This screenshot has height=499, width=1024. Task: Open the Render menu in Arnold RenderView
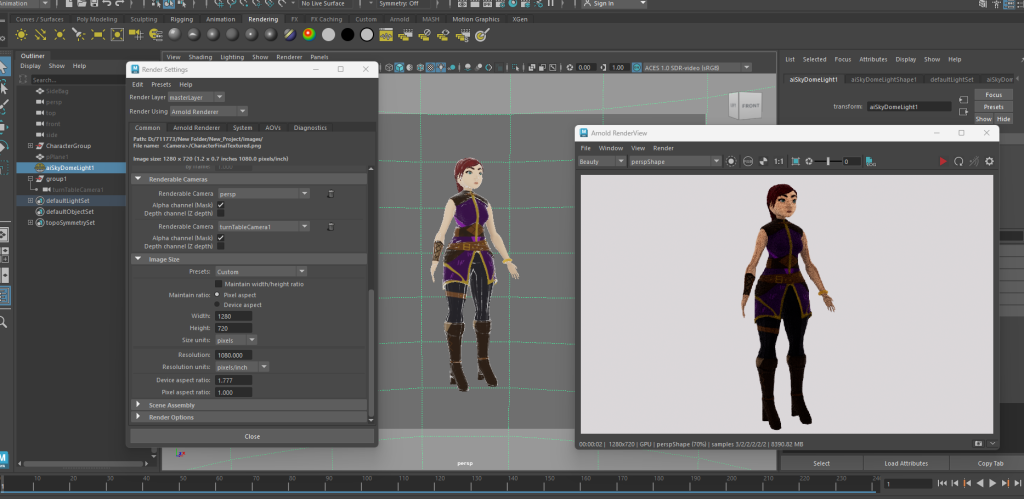tap(663, 148)
